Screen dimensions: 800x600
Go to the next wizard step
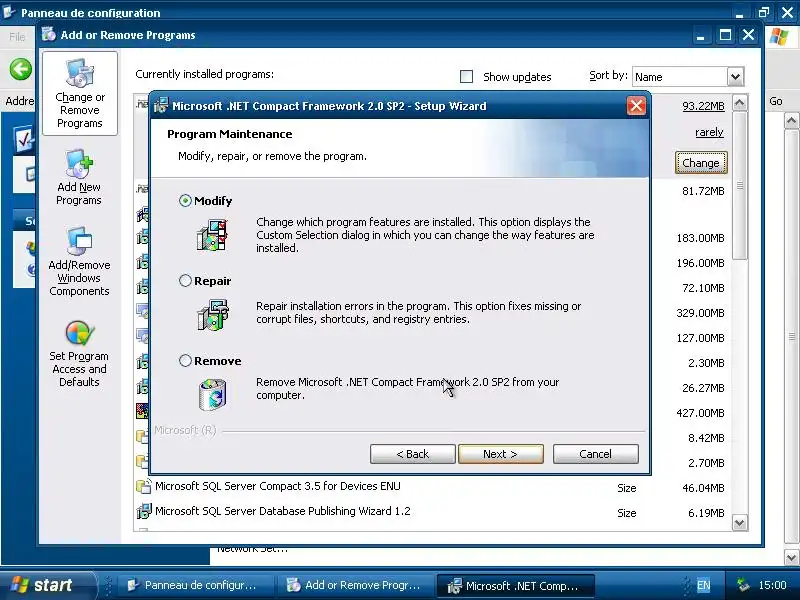point(501,454)
